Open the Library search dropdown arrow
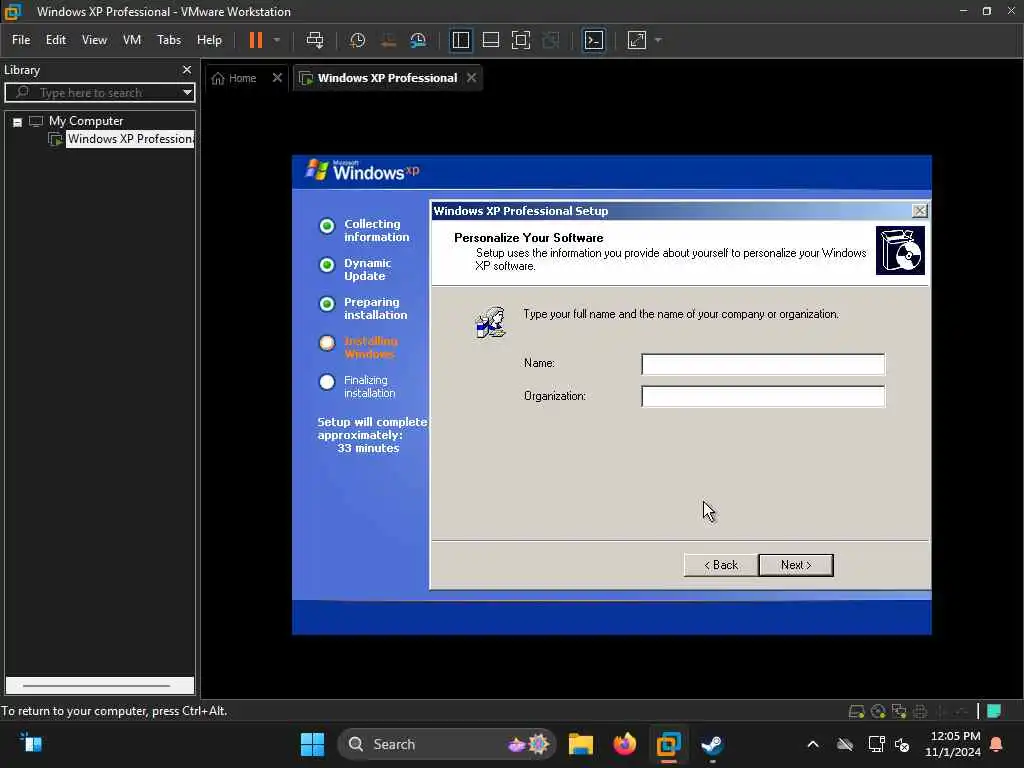 pos(187,93)
